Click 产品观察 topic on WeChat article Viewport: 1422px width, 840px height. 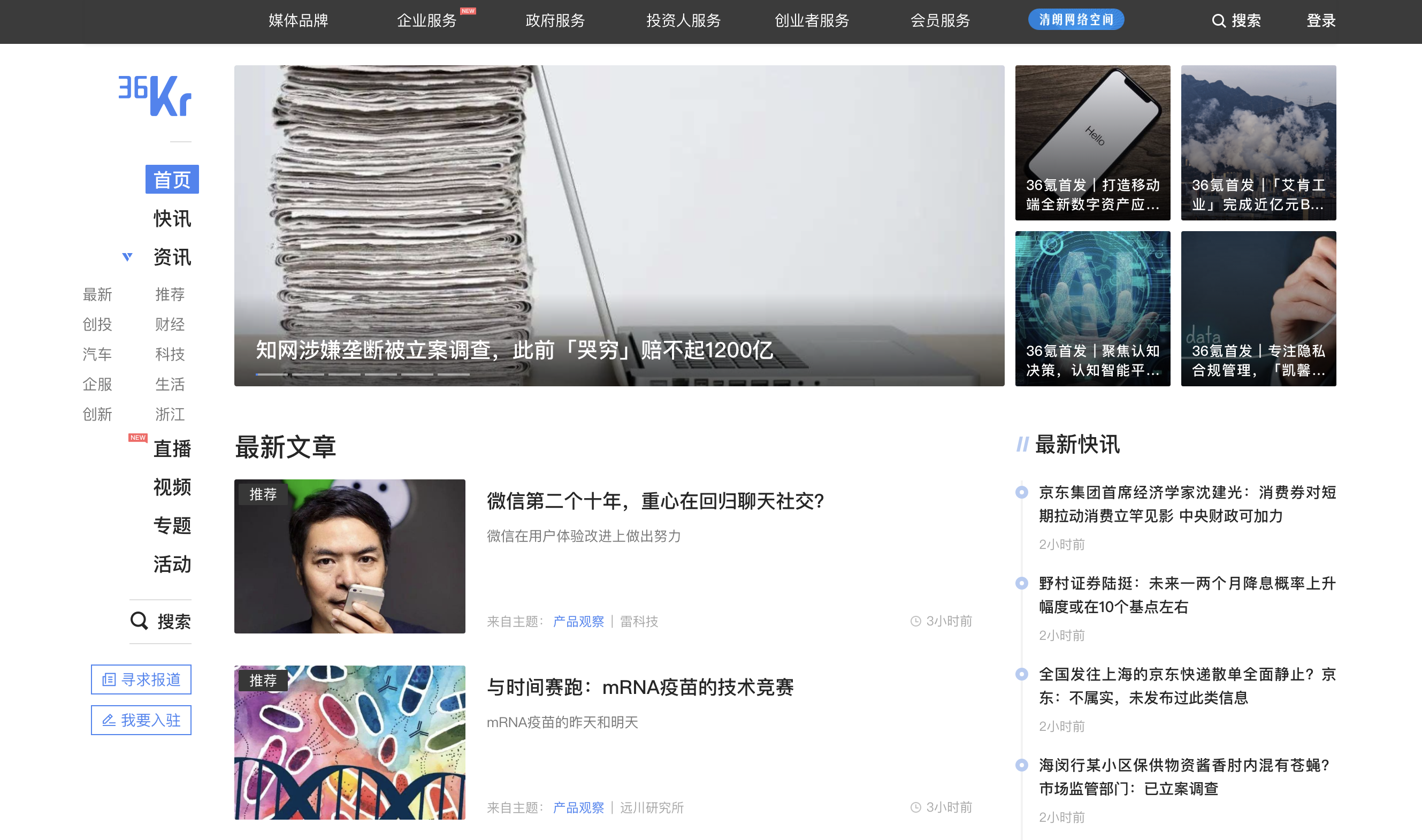pyautogui.click(x=578, y=622)
